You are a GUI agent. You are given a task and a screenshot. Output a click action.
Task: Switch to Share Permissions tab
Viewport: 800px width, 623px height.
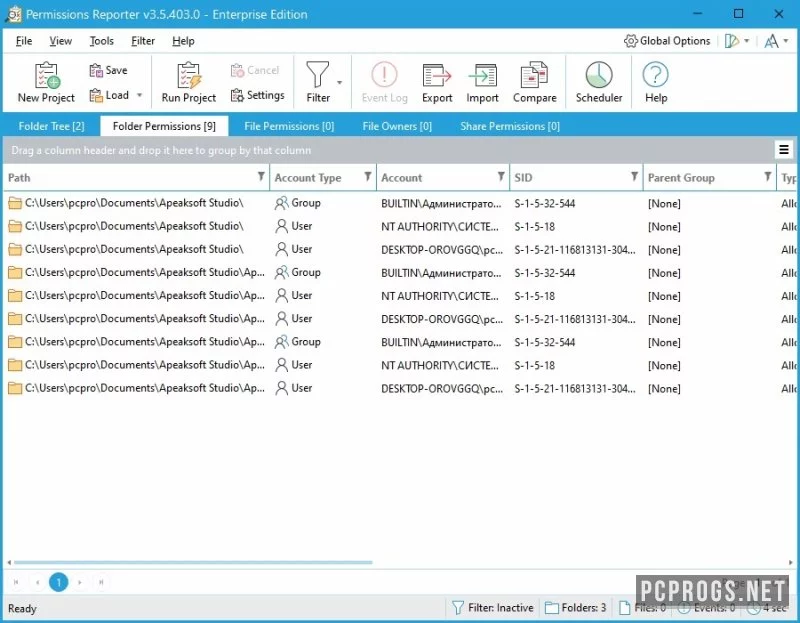click(x=510, y=126)
